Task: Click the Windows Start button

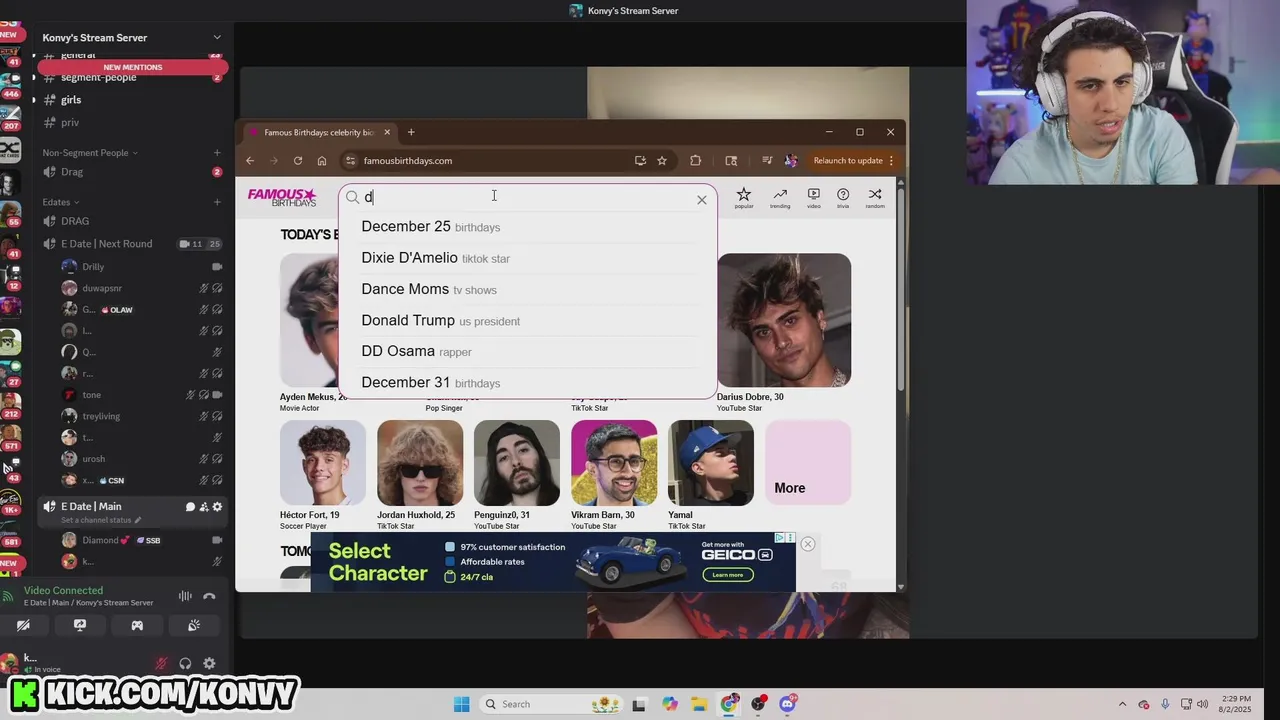Action: point(461,704)
